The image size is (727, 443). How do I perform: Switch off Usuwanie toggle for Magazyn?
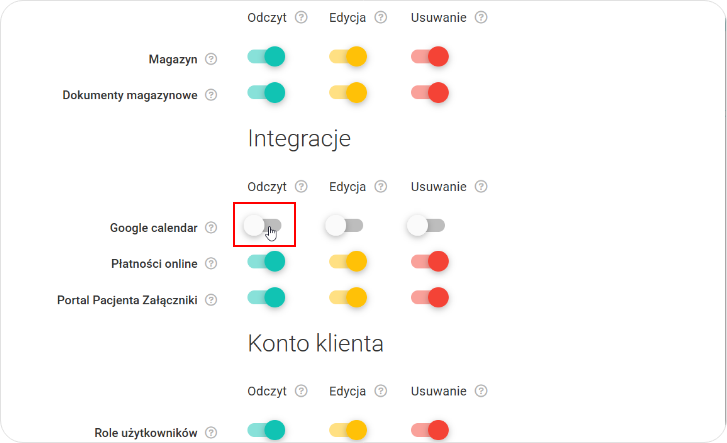430,57
